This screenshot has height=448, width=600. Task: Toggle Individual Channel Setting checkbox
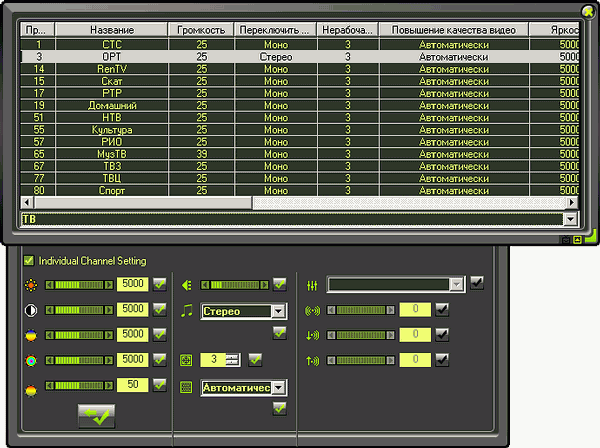tap(28, 261)
